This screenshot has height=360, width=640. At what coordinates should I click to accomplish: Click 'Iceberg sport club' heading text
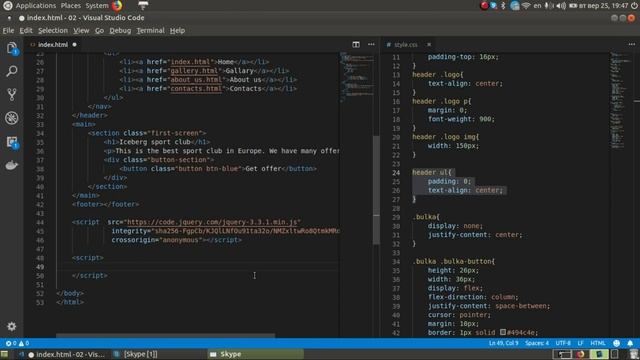point(155,142)
